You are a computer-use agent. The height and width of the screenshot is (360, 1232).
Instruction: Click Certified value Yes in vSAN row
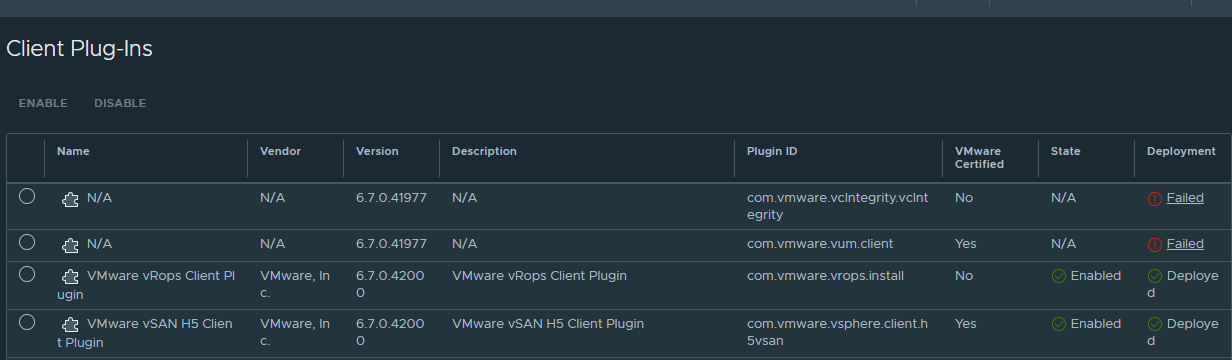966,324
